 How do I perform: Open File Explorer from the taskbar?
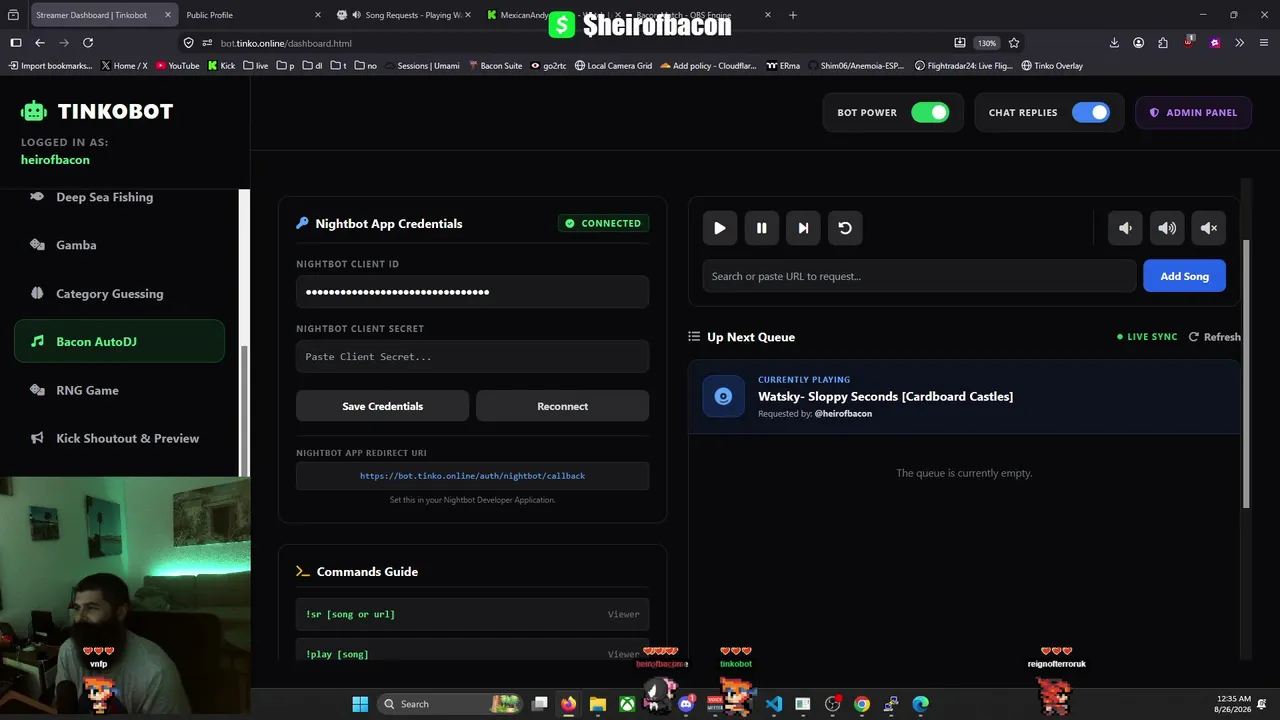coord(598,704)
